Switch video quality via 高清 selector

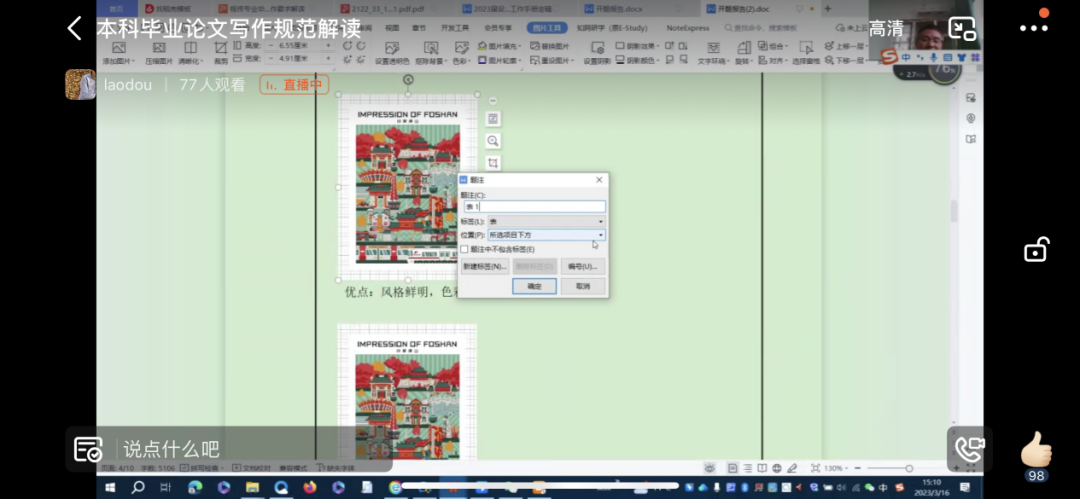886,28
